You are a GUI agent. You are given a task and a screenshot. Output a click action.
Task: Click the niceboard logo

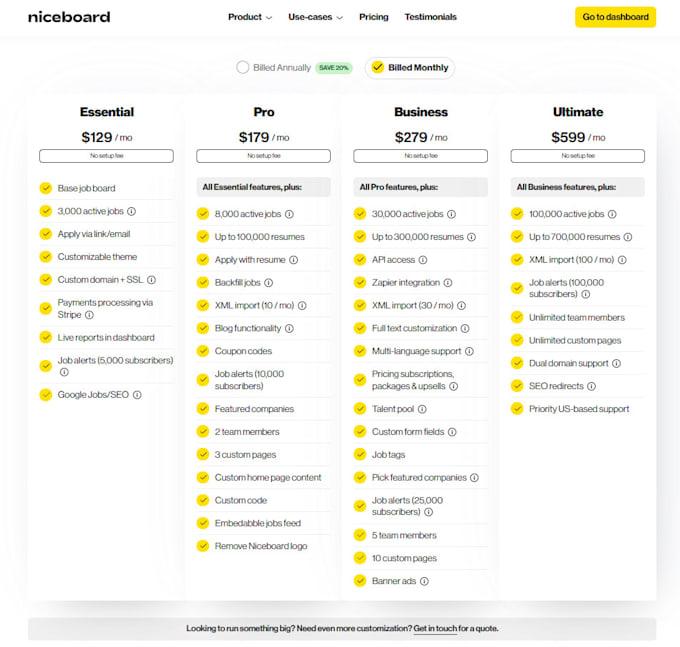tap(69, 17)
